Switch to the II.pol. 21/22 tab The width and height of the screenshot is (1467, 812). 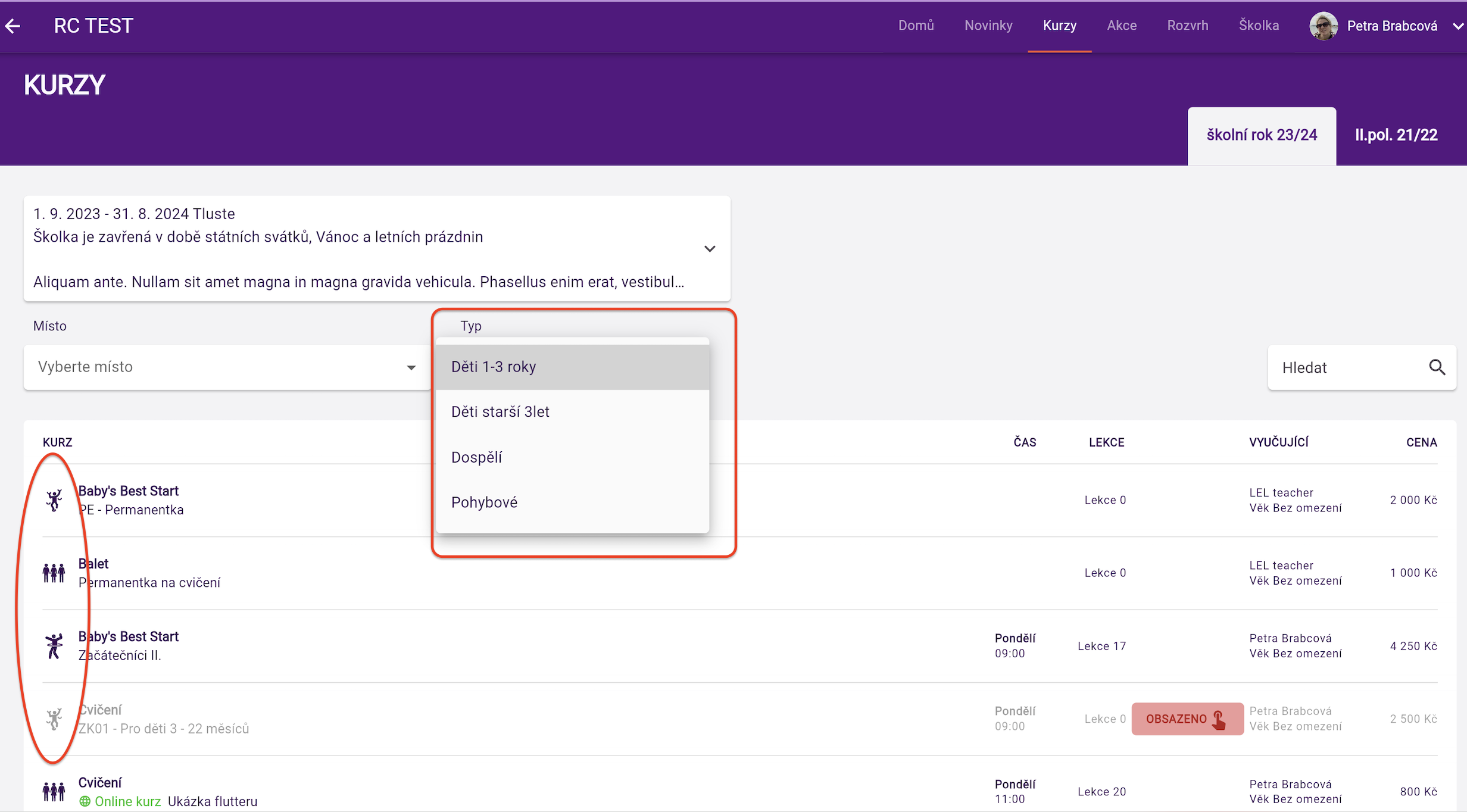pos(1396,135)
